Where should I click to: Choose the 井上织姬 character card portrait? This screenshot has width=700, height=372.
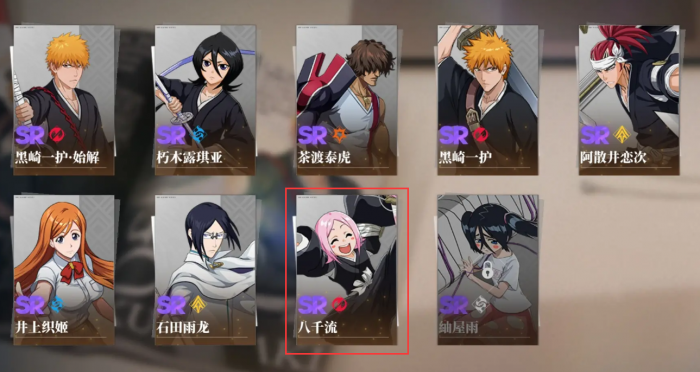tap(64, 270)
